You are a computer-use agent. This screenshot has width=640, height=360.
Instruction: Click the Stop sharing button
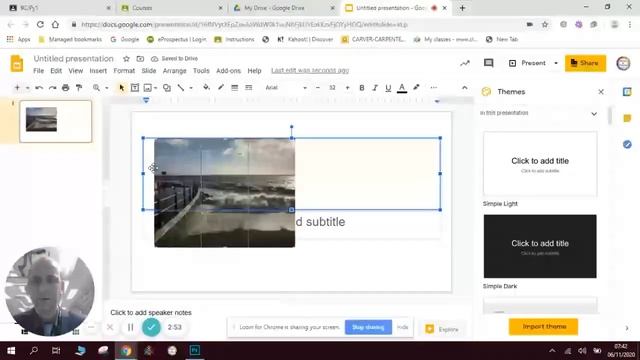click(x=368, y=327)
